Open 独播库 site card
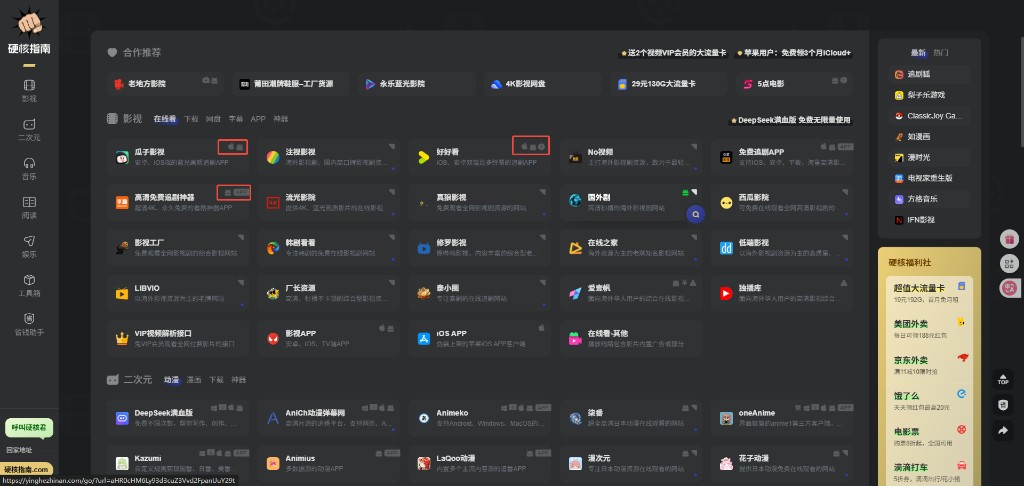The width and height of the screenshot is (1024, 486). [782, 293]
